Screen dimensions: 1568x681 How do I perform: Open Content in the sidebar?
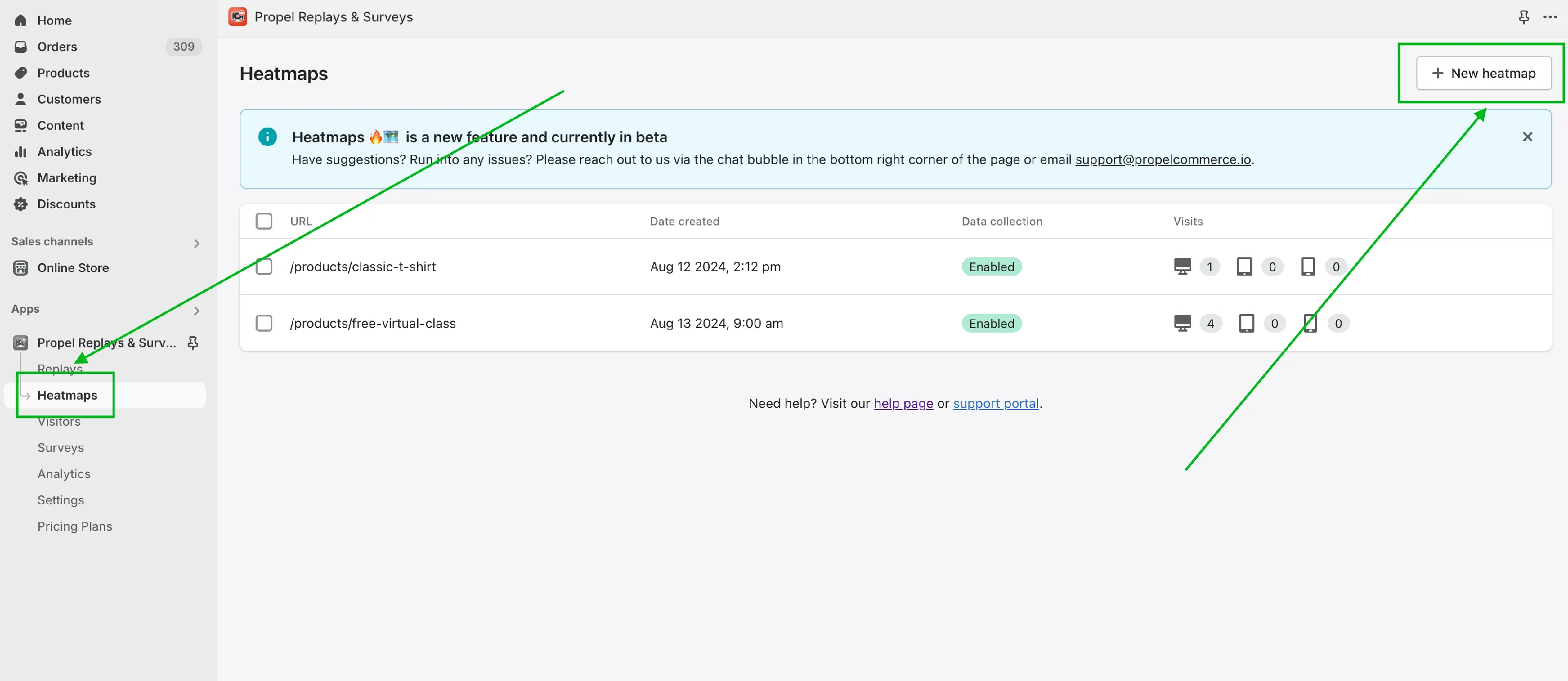(x=60, y=125)
